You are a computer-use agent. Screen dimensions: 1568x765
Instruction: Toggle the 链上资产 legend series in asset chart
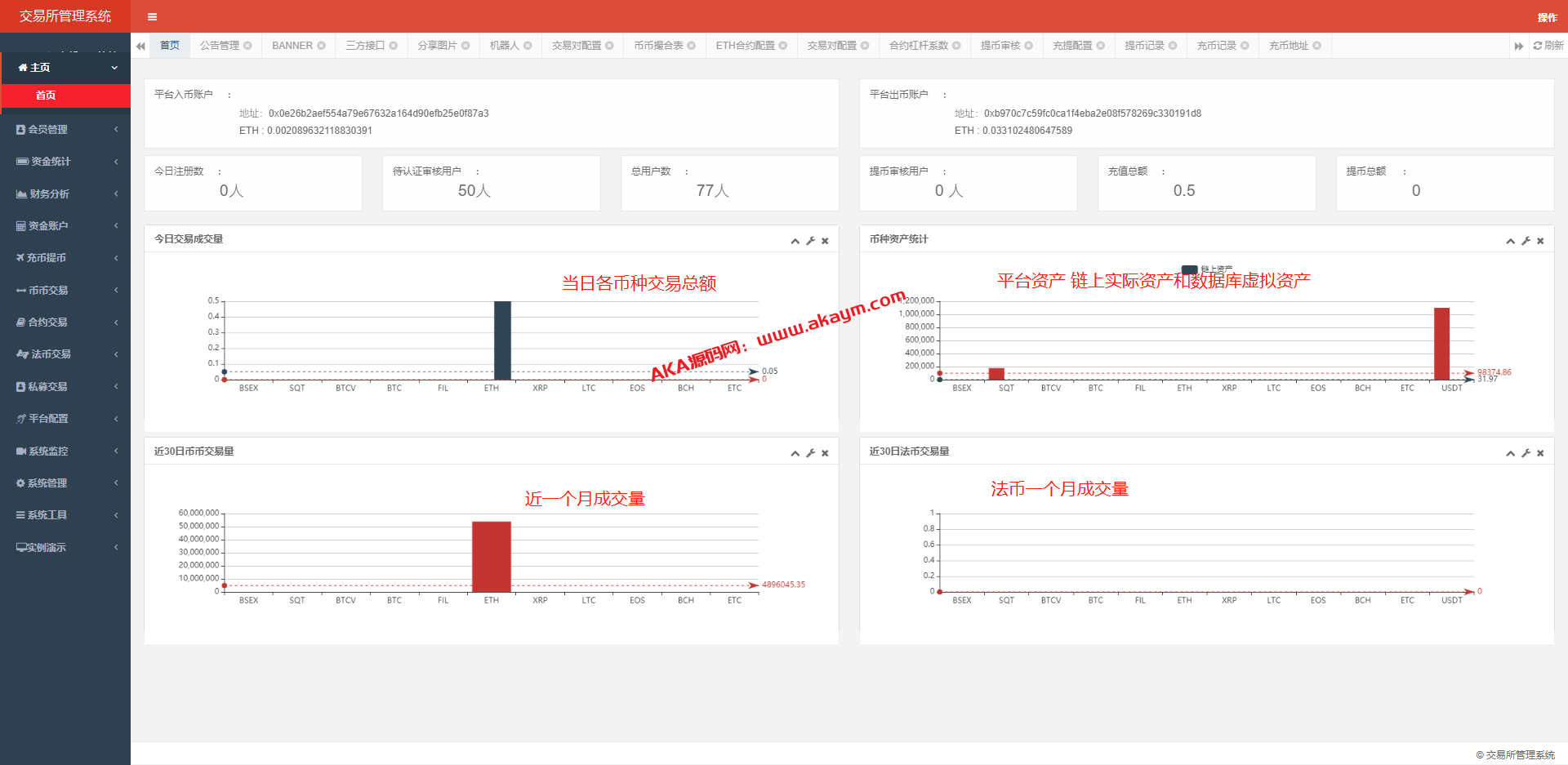pyautogui.click(x=1190, y=269)
